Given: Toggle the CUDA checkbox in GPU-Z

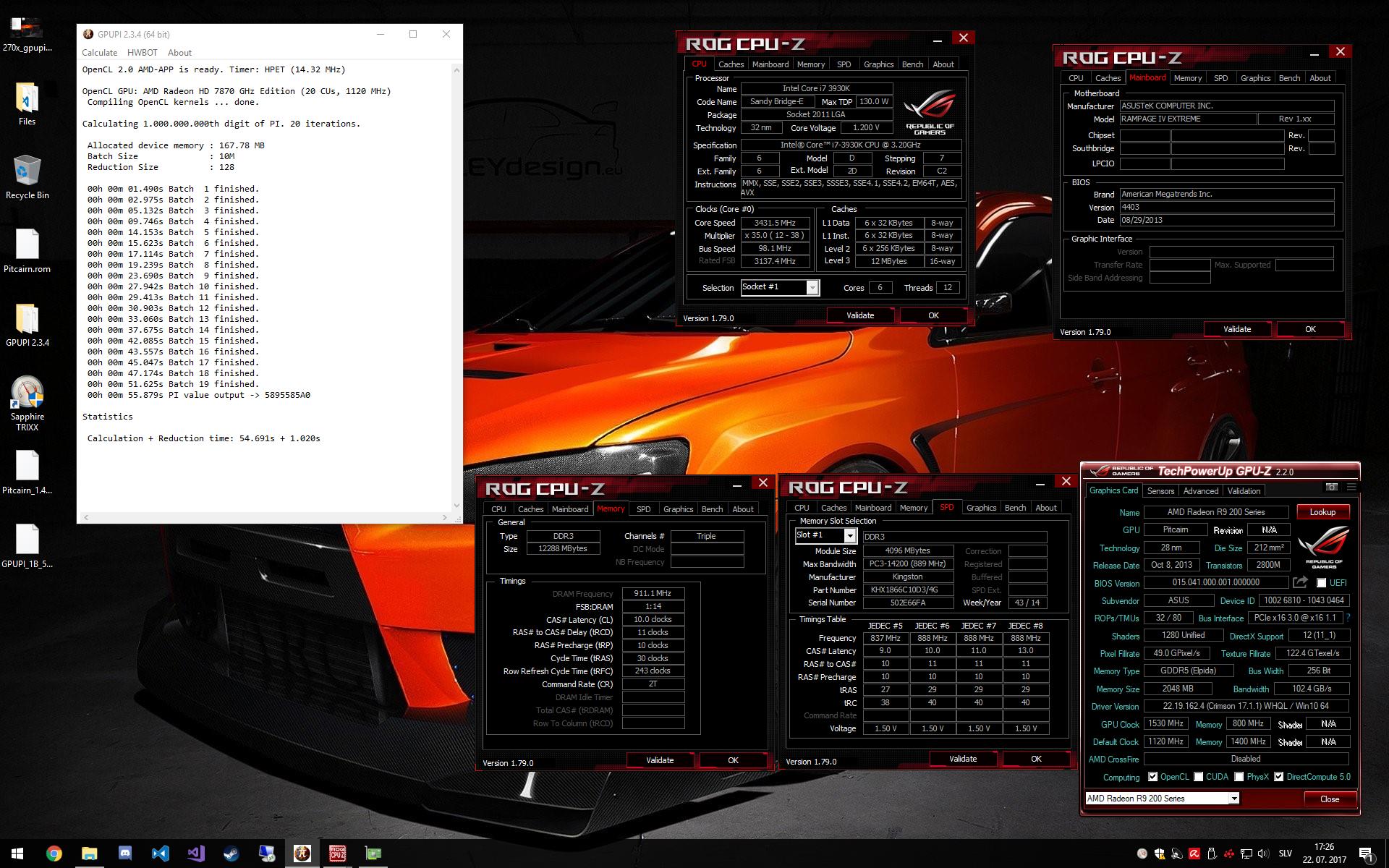Looking at the screenshot, I should [x=1199, y=777].
